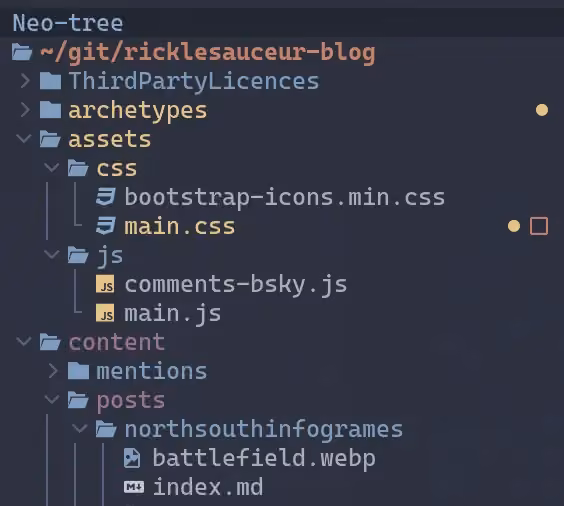Open the battlefield.webp file
The height and width of the screenshot is (506, 564).
coord(264,458)
